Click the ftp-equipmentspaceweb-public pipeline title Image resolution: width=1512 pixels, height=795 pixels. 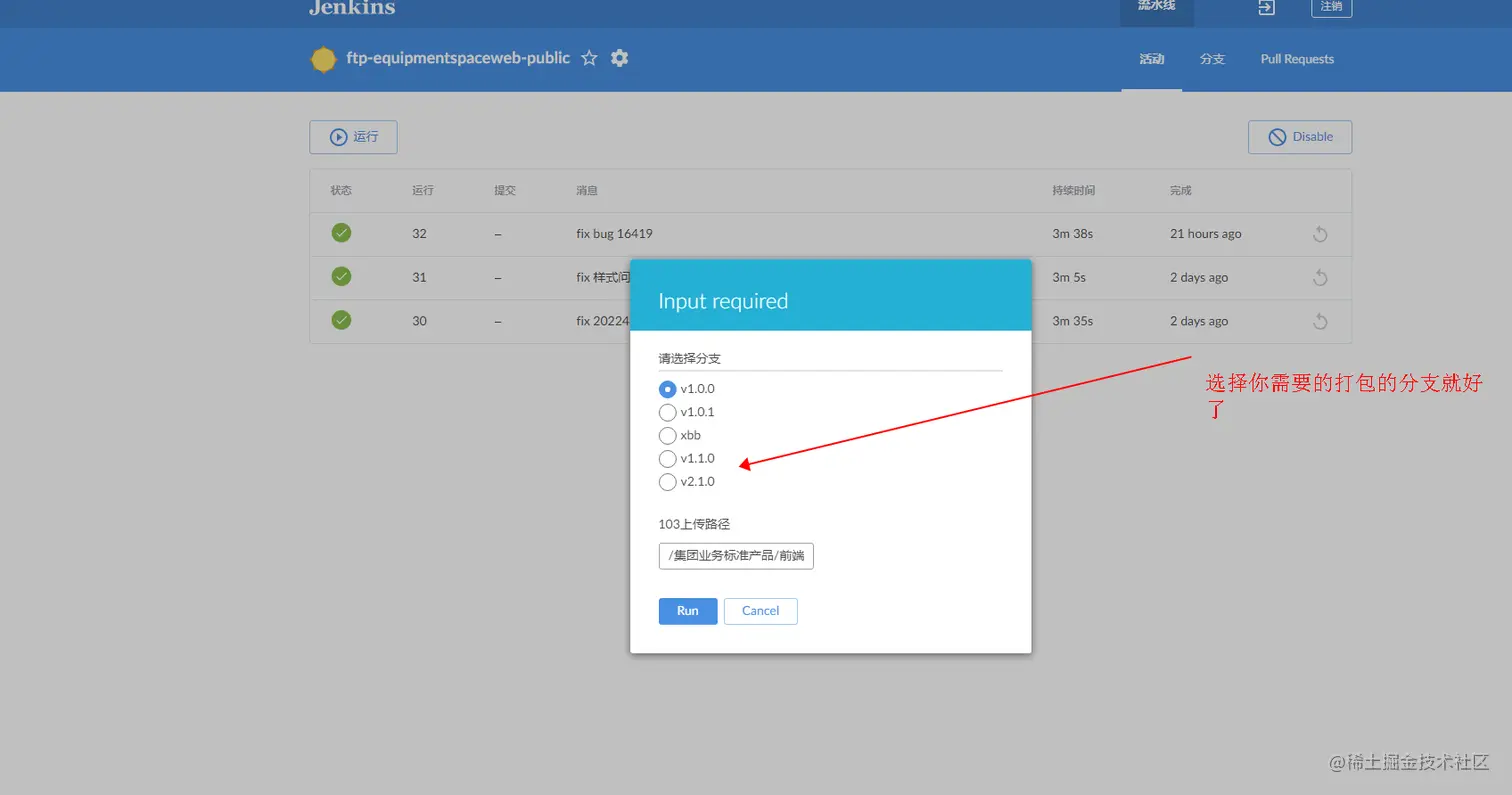[458, 58]
